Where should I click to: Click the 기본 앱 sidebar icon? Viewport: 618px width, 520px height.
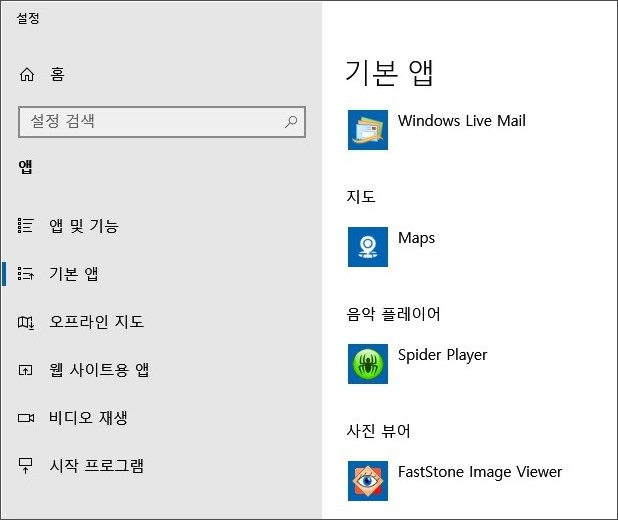point(26,273)
